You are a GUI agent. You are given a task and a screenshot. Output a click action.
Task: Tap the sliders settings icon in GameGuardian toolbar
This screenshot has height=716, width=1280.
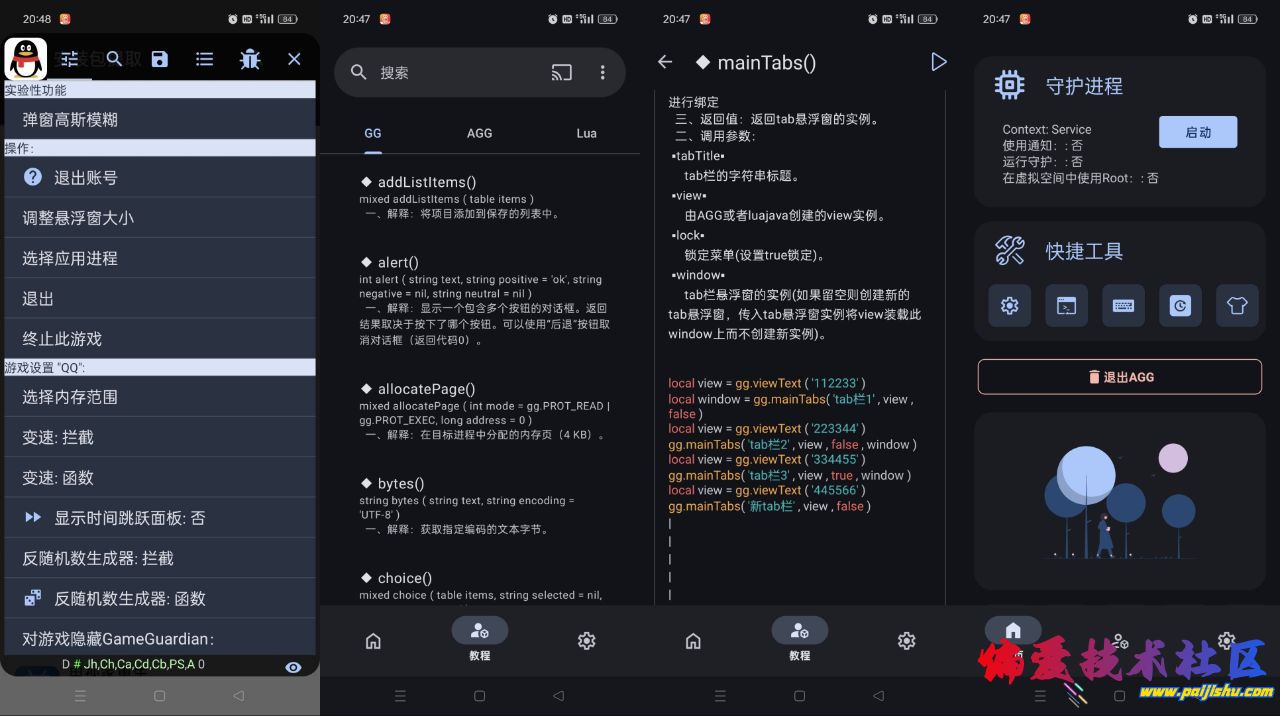point(69,60)
